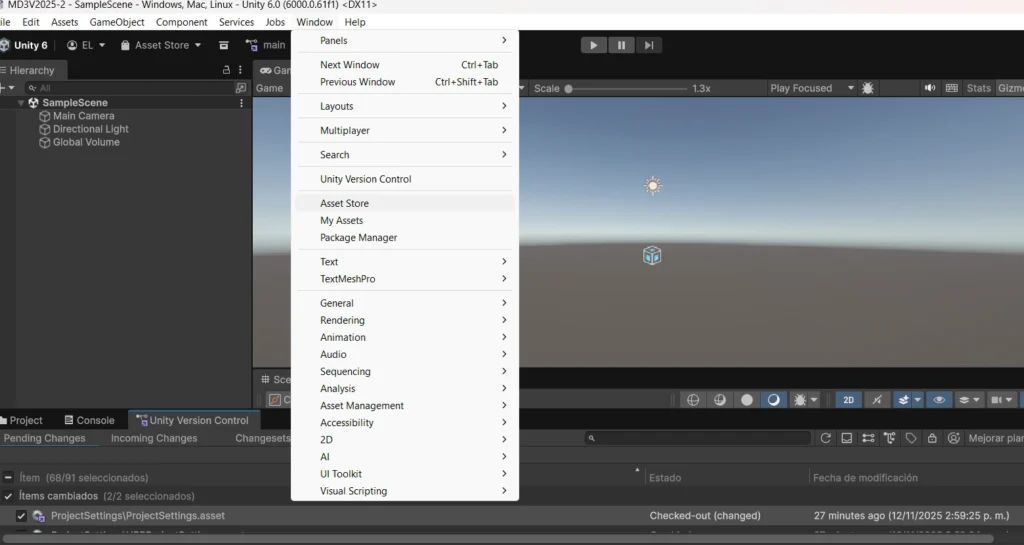The height and width of the screenshot is (545, 1024).
Task: Click the main branch version control icon
Action: click(251, 45)
